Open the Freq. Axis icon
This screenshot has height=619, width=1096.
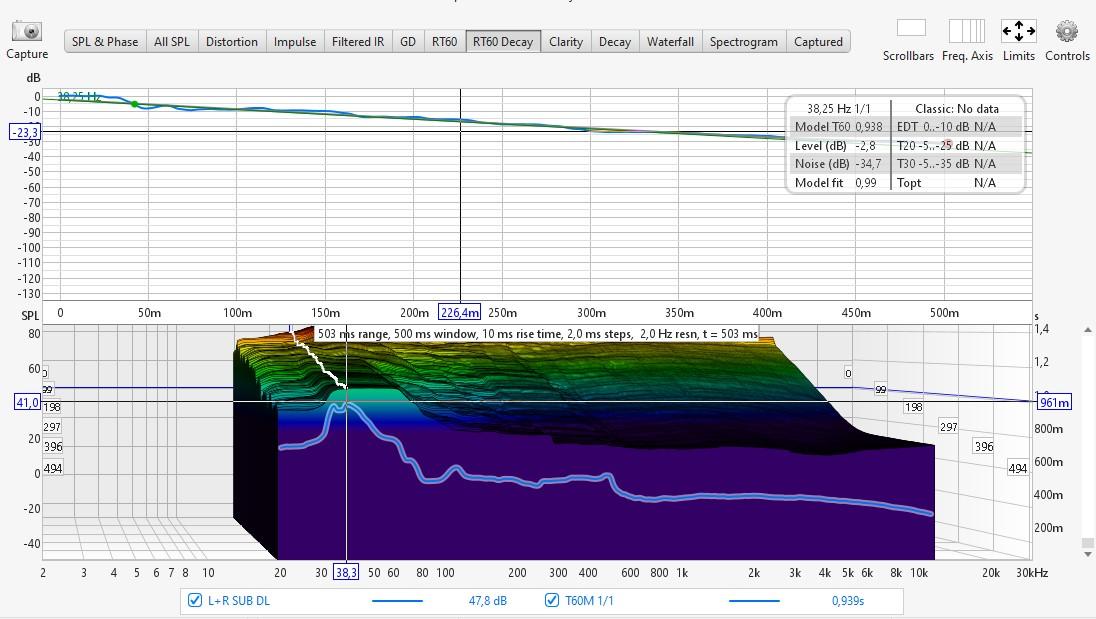click(x=966, y=30)
